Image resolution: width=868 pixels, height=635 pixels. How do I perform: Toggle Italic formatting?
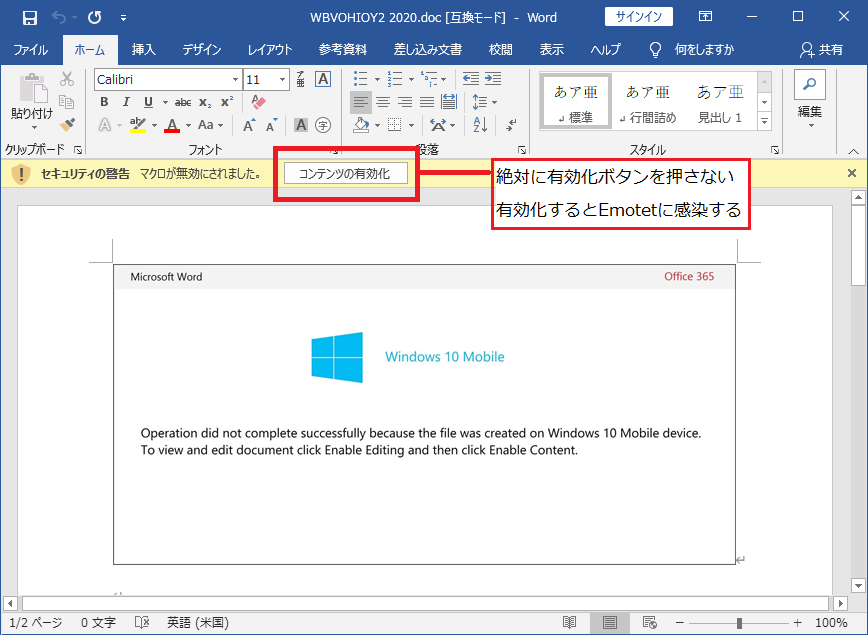[126, 102]
